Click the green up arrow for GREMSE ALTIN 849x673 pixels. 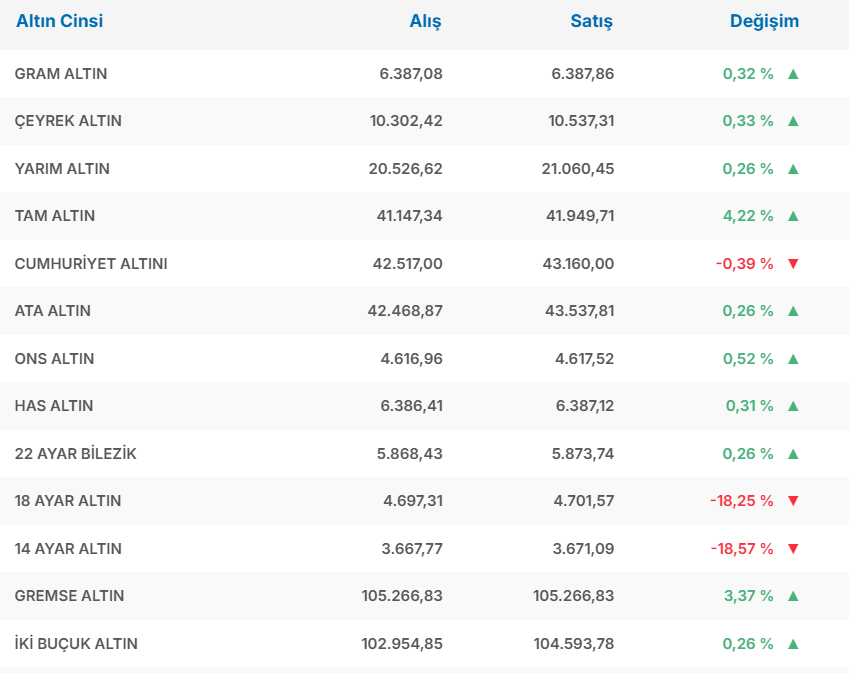coord(793,596)
